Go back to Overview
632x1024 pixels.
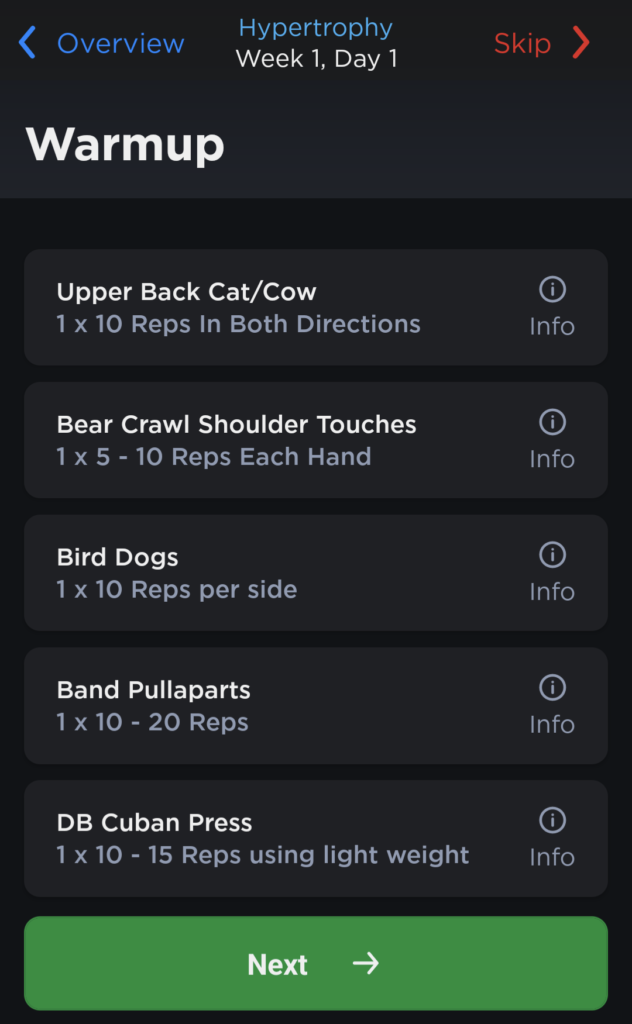tap(120, 44)
